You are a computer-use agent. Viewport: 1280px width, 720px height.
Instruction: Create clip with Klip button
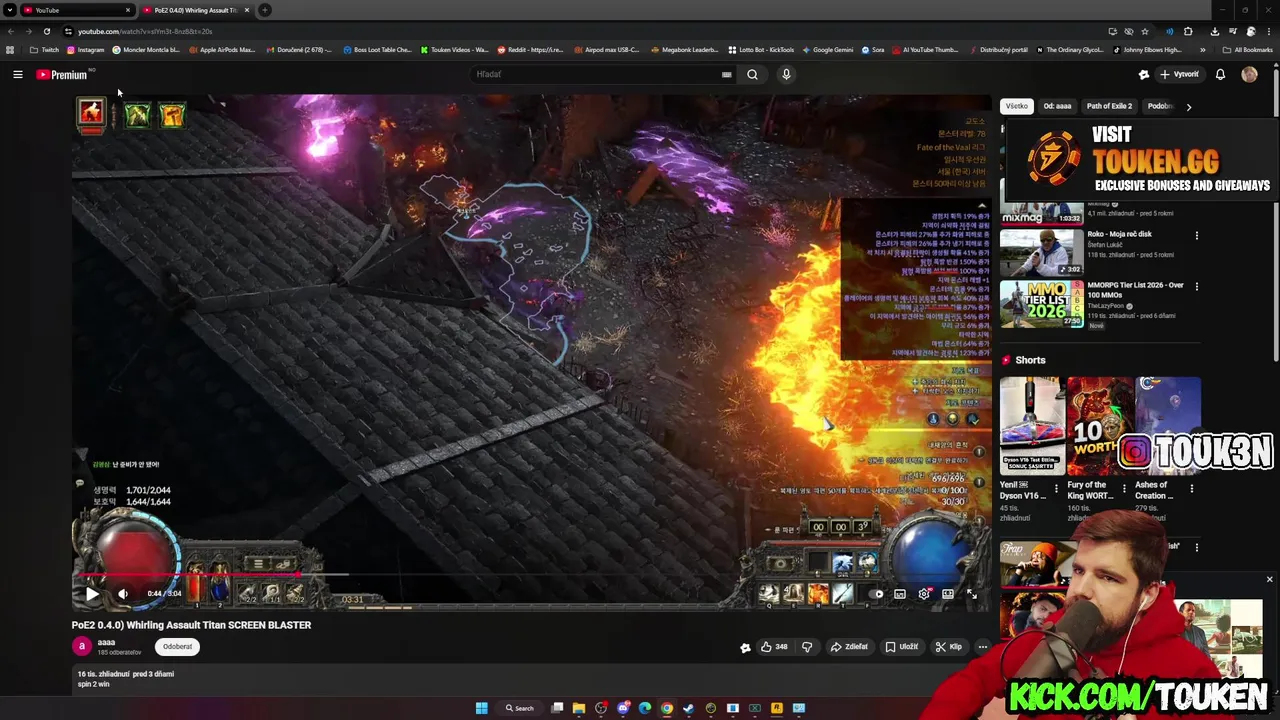click(948, 647)
